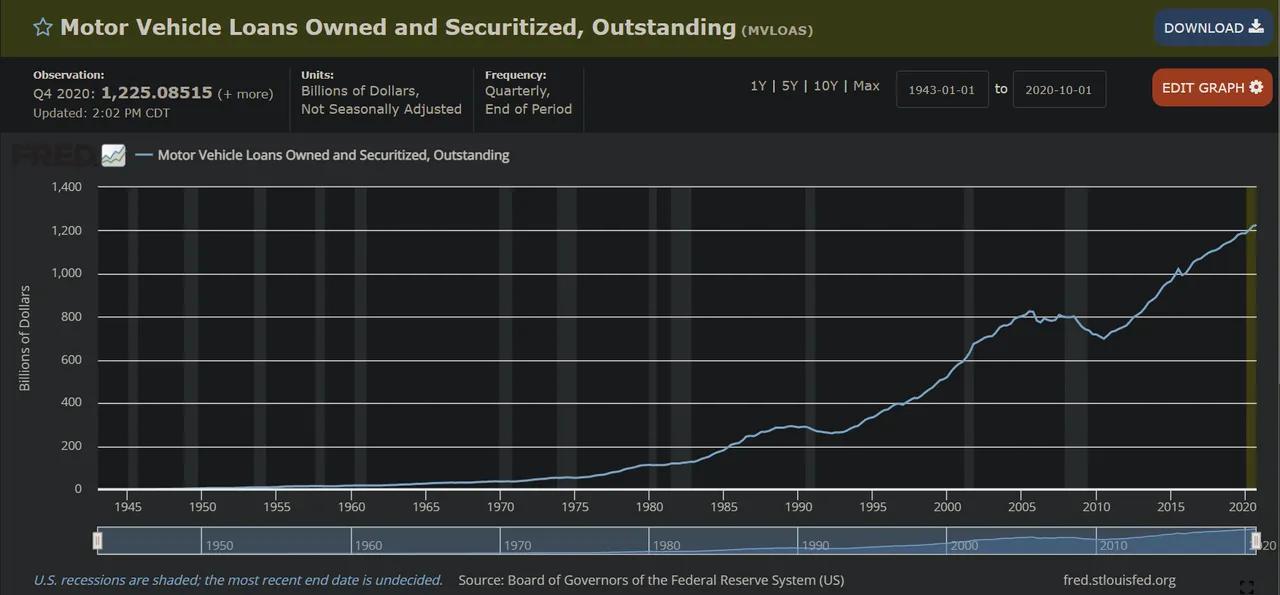Click the observation value 1,225.08515
1280x595 pixels.
[x=157, y=92]
